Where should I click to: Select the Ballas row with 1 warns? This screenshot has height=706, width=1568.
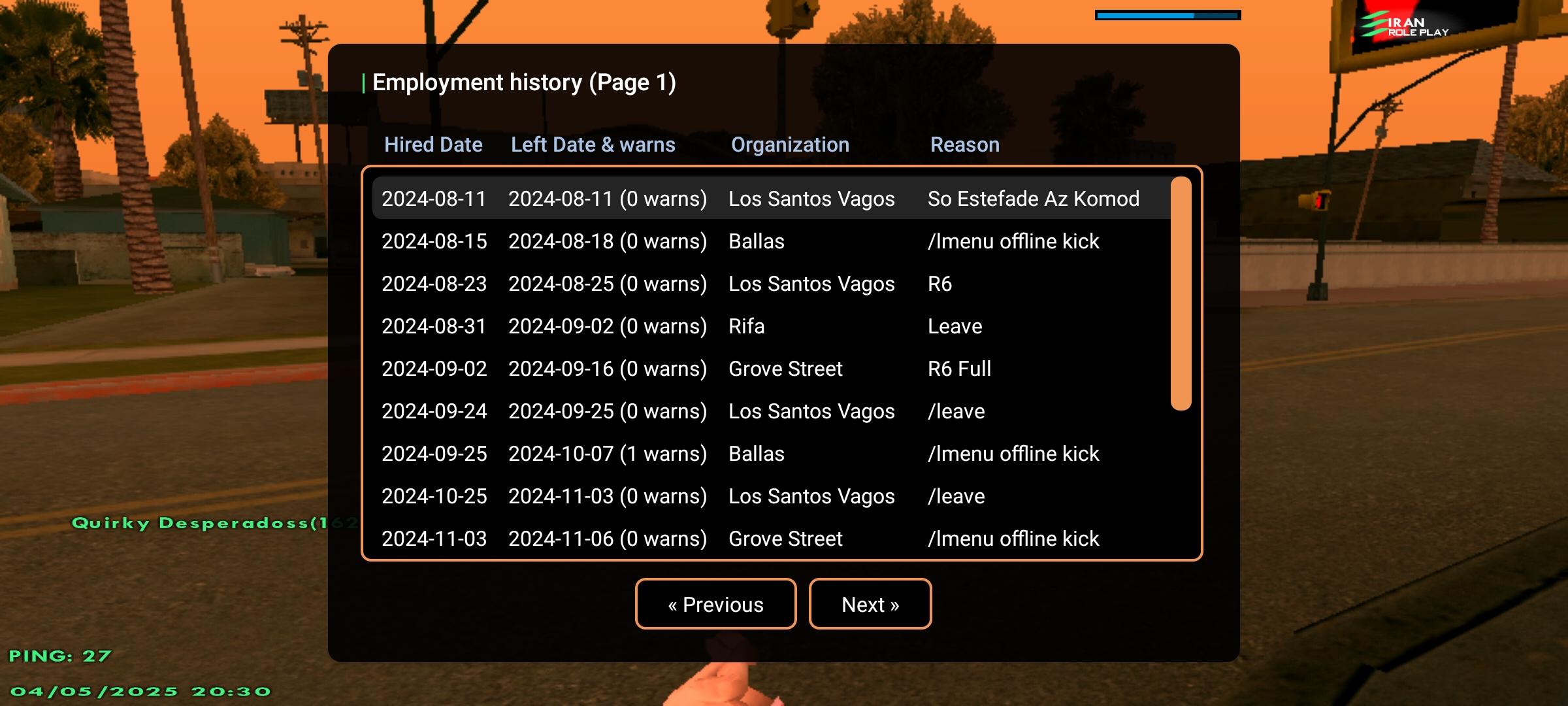771,453
